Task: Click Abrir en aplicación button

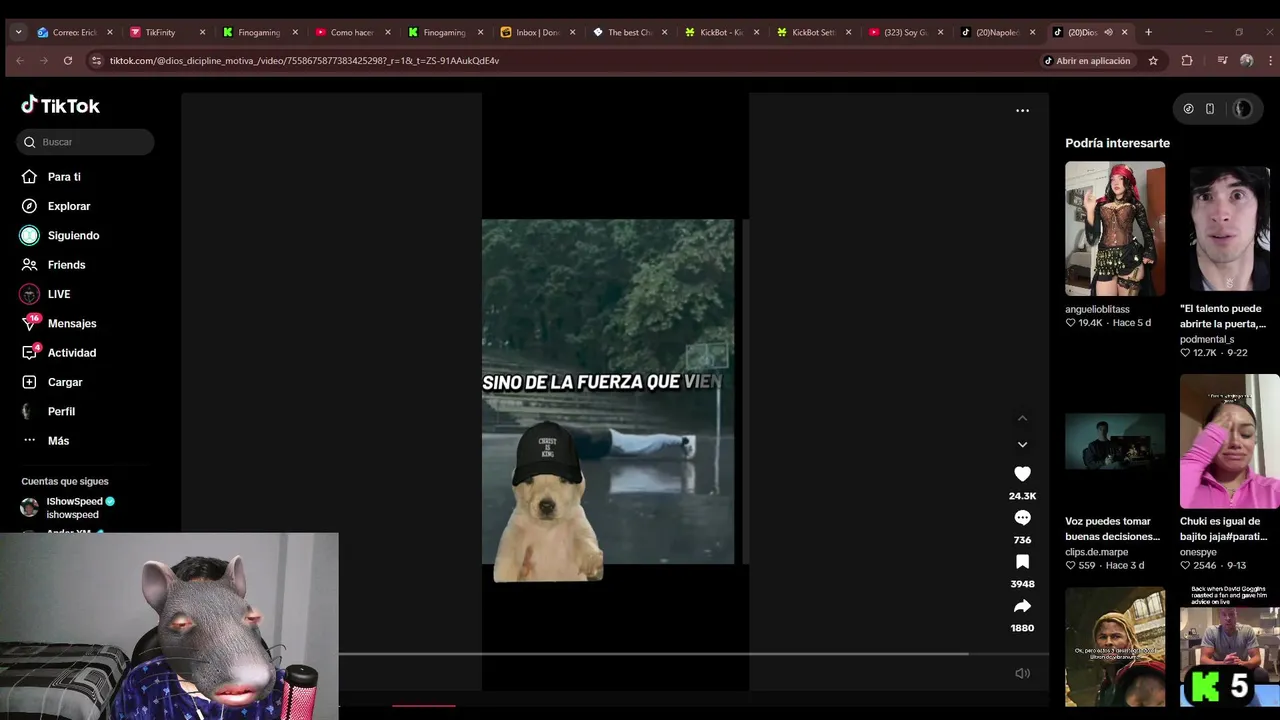Action: 1087,61
